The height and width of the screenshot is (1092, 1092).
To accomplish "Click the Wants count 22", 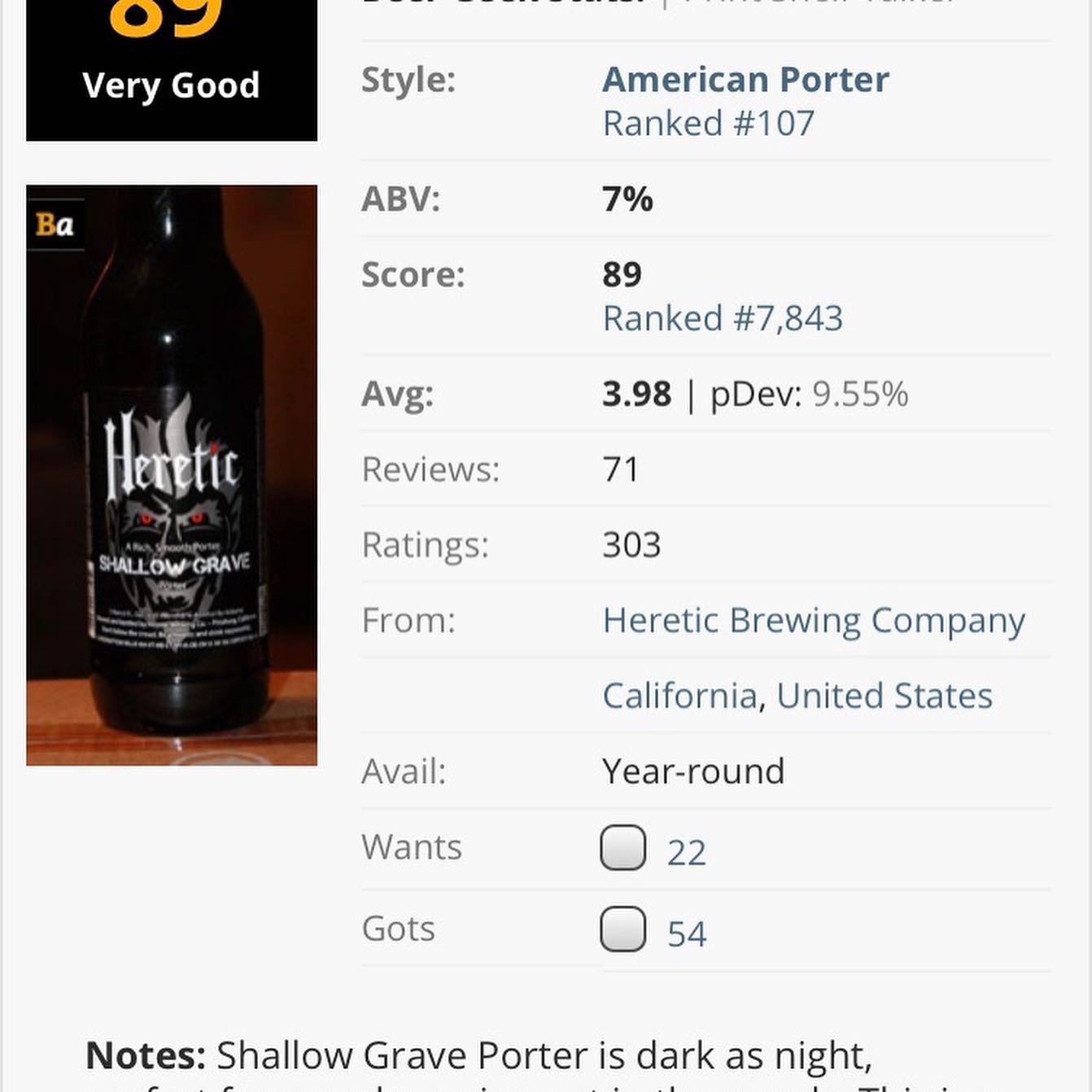I will click(687, 853).
